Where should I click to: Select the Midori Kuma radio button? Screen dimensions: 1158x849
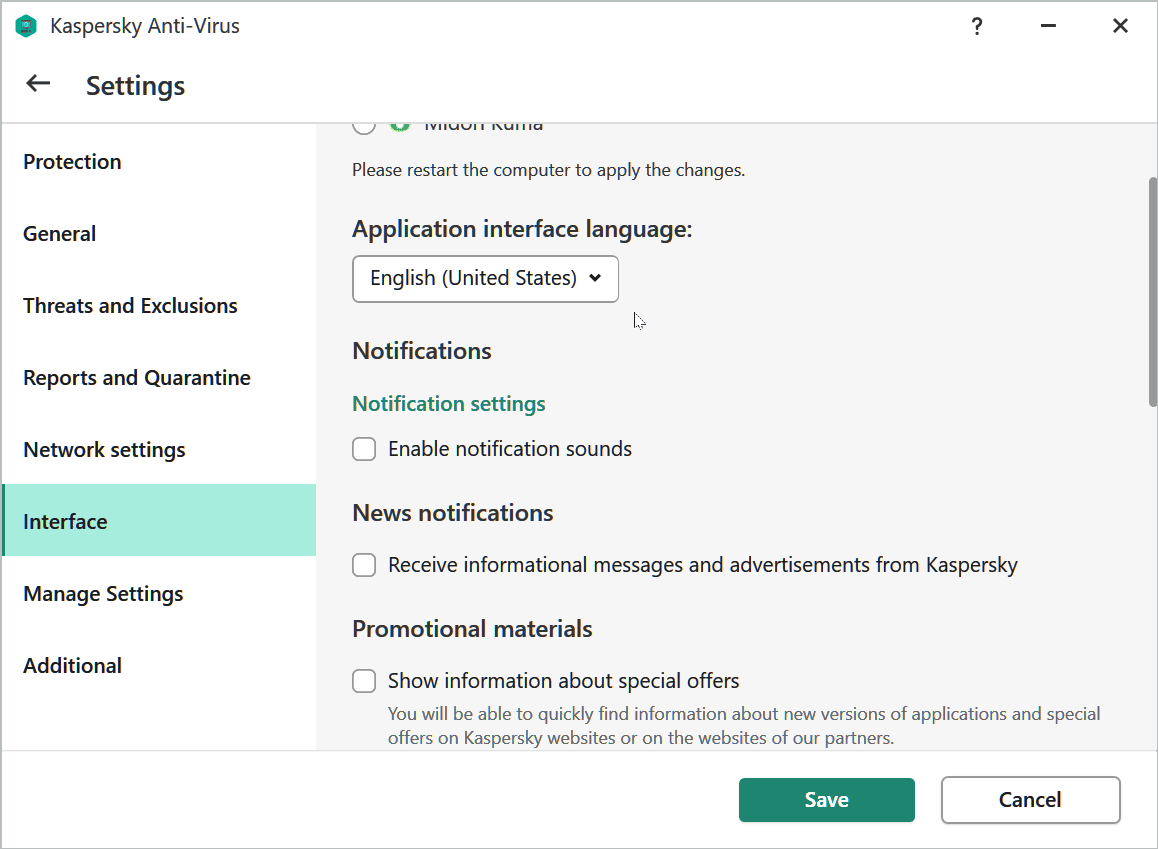click(364, 125)
